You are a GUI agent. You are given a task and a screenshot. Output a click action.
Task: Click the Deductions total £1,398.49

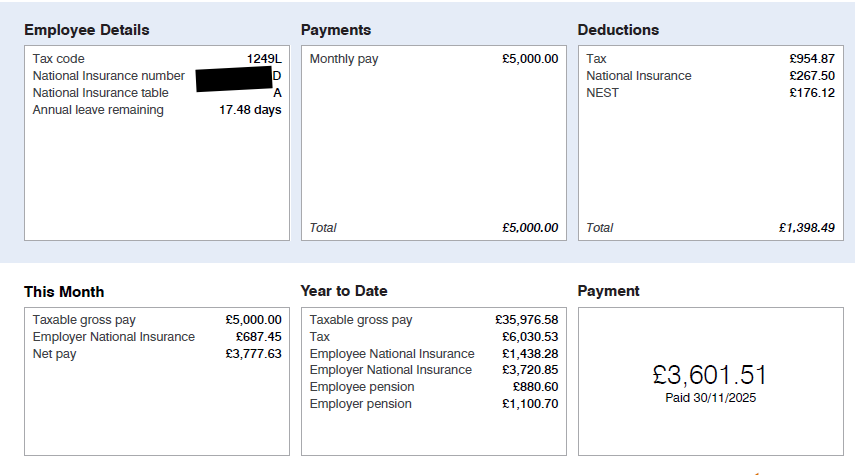[806, 228]
